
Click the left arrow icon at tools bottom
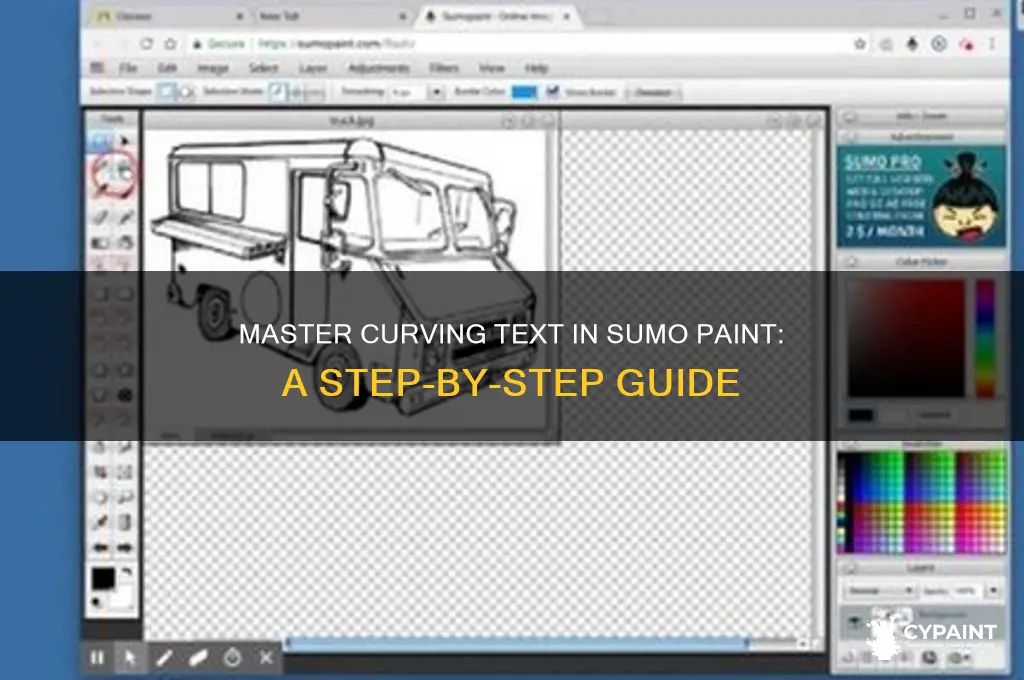[100, 547]
